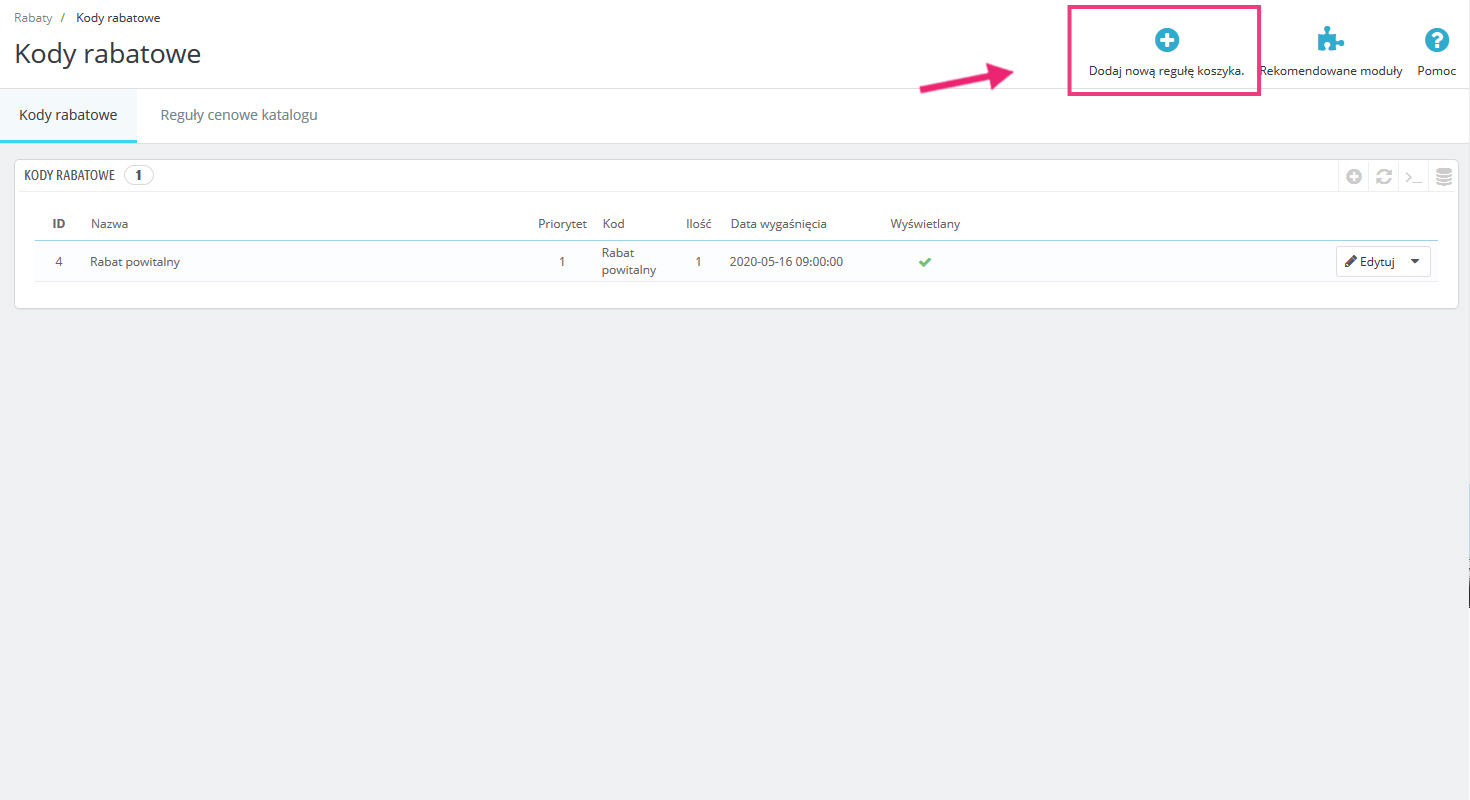Image resolution: width=1470 pixels, height=800 pixels.
Task: Go to Rabaty in the breadcrumb
Action: click(x=33, y=18)
